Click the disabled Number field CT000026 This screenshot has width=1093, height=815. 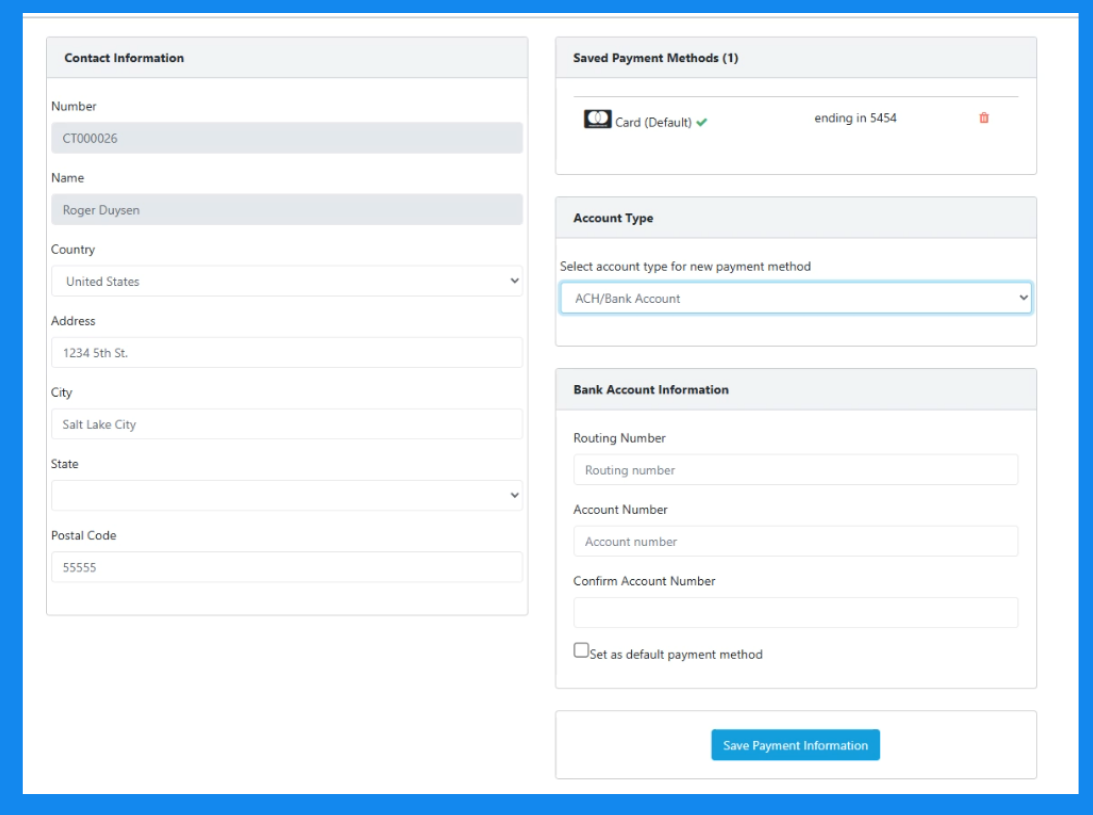click(286, 138)
